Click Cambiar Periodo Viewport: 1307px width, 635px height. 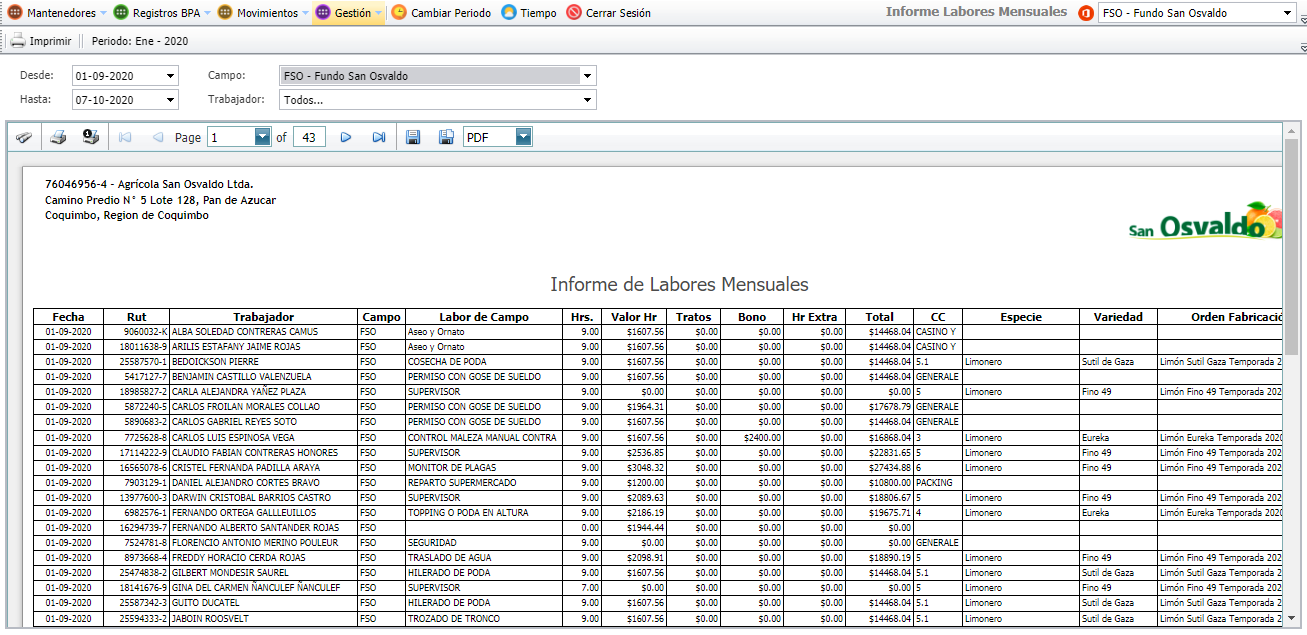point(441,13)
